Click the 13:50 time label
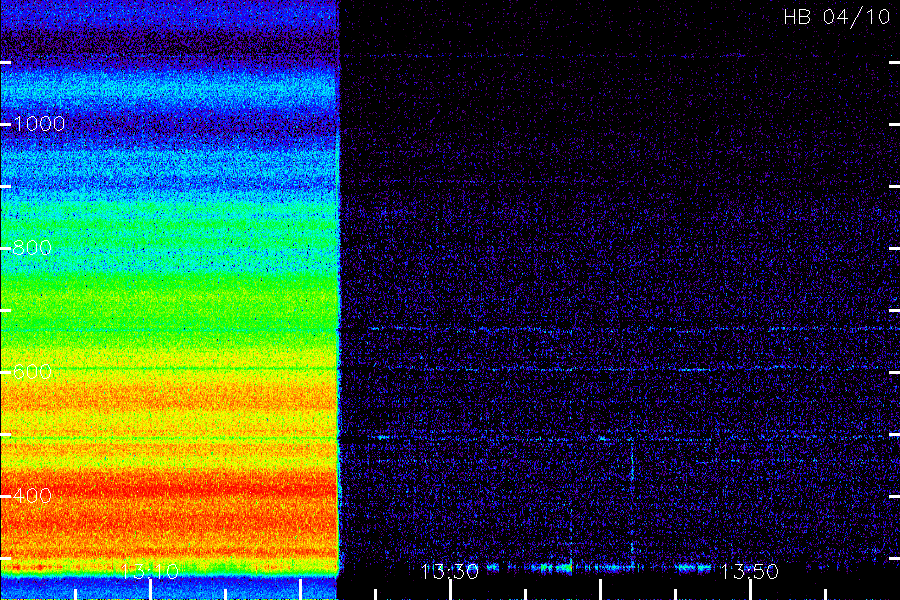The width and height of the screenshot is (900, 600). point(749,571)
